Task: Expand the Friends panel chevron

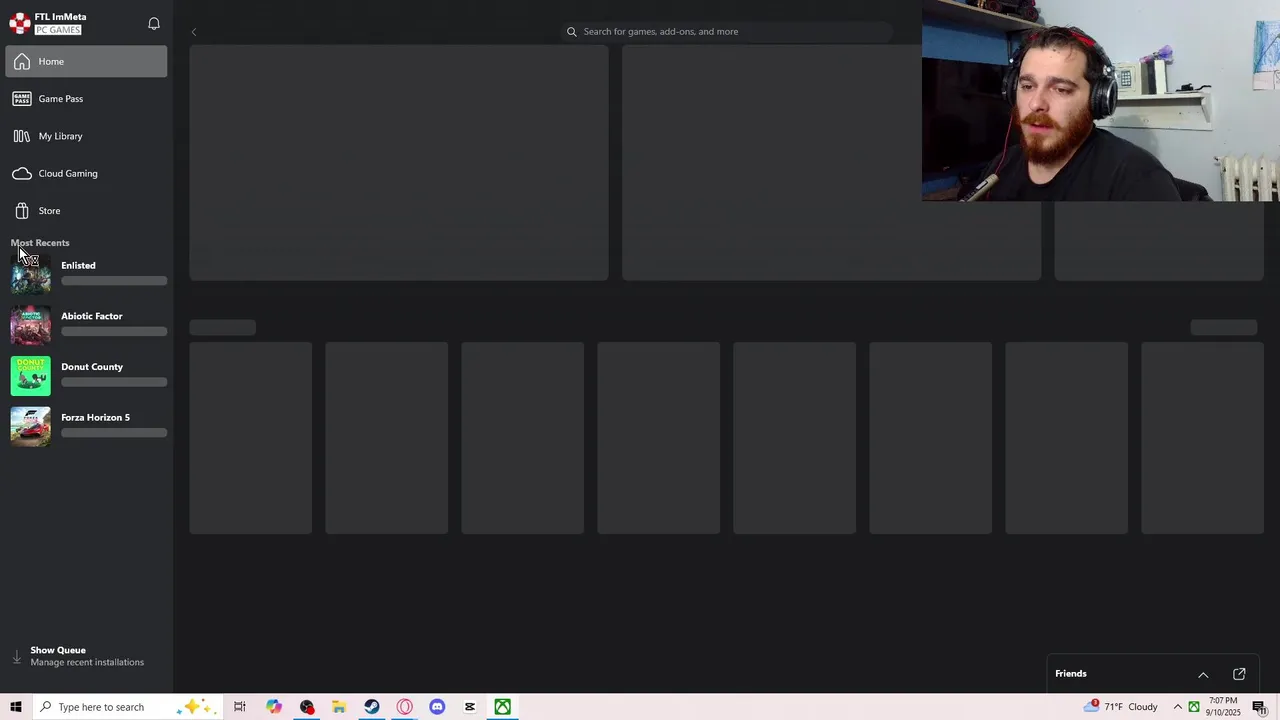Action: point(1203,675)
